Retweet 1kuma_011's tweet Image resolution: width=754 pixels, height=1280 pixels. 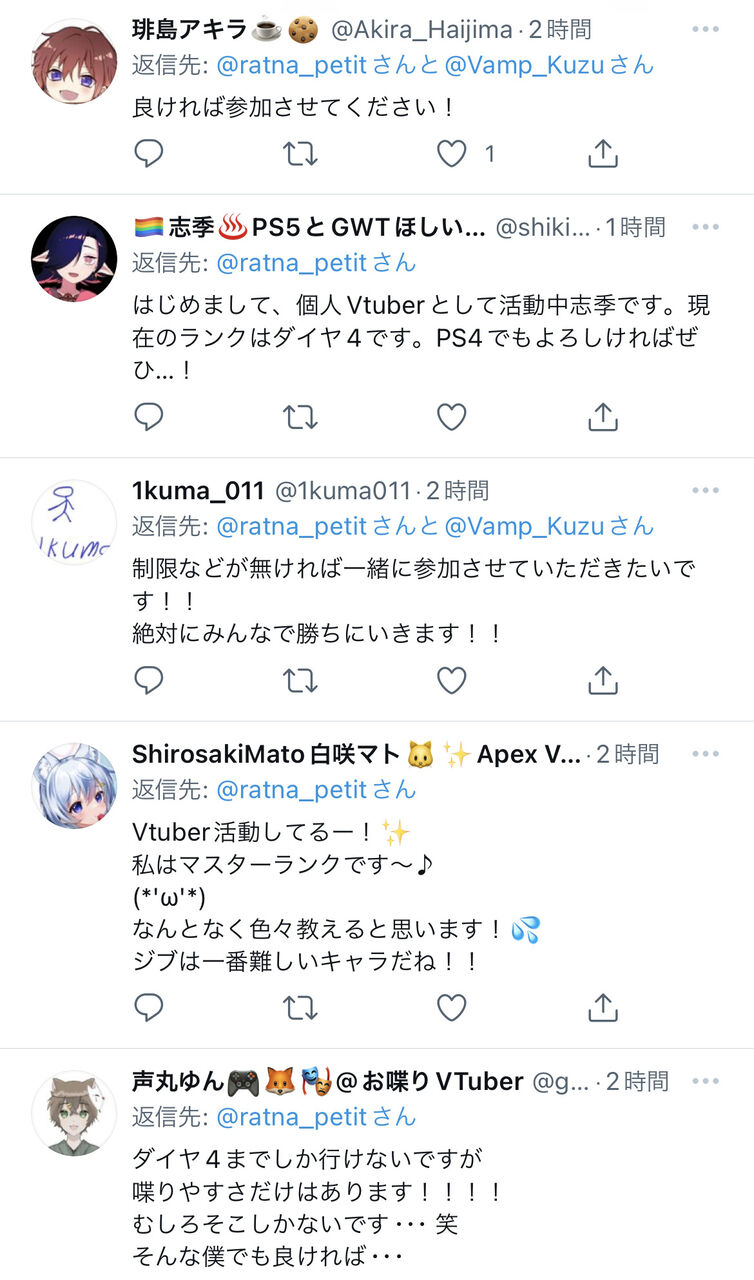pos(300,681)
